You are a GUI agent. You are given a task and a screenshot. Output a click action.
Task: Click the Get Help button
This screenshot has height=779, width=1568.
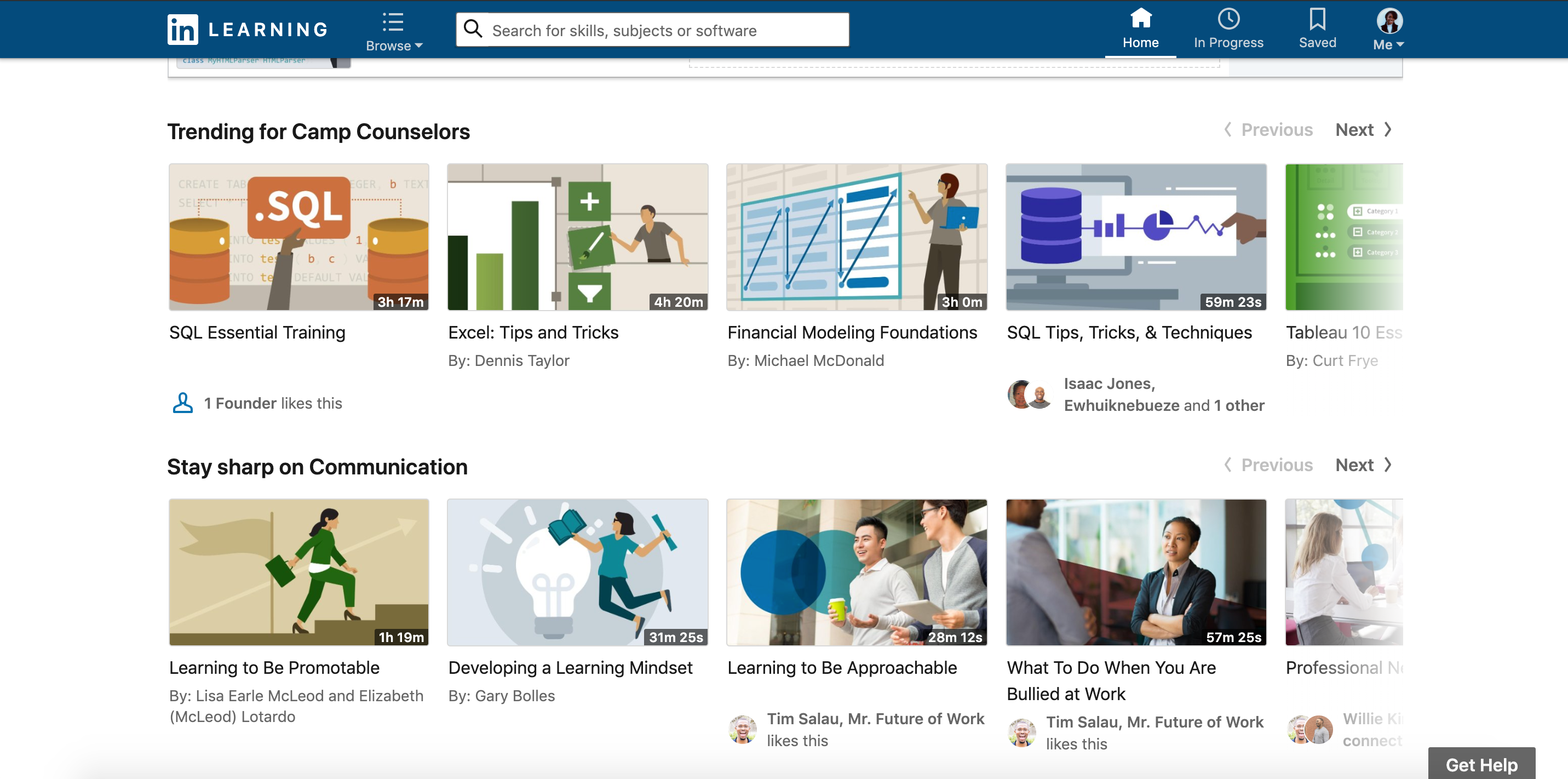(1481, 764)
